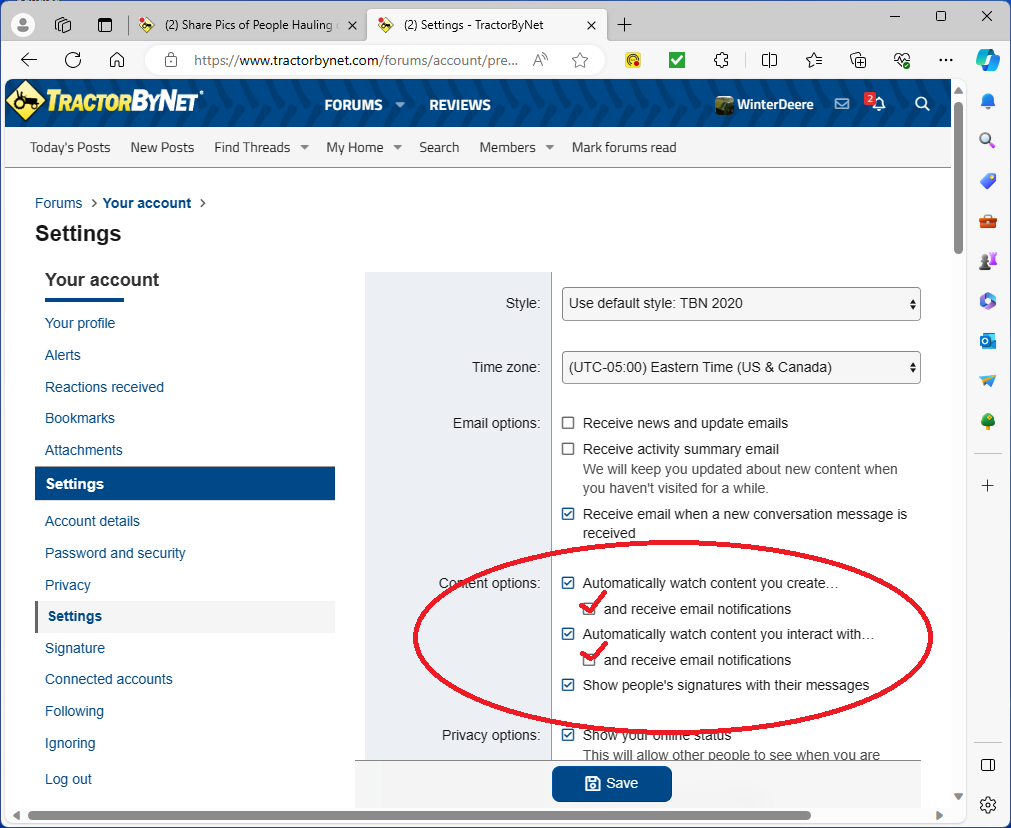Image resolution: width=1011 pixels, height=828 pixels.
Task: Toggle email on new conversation message checkbox
Action: 567,514
